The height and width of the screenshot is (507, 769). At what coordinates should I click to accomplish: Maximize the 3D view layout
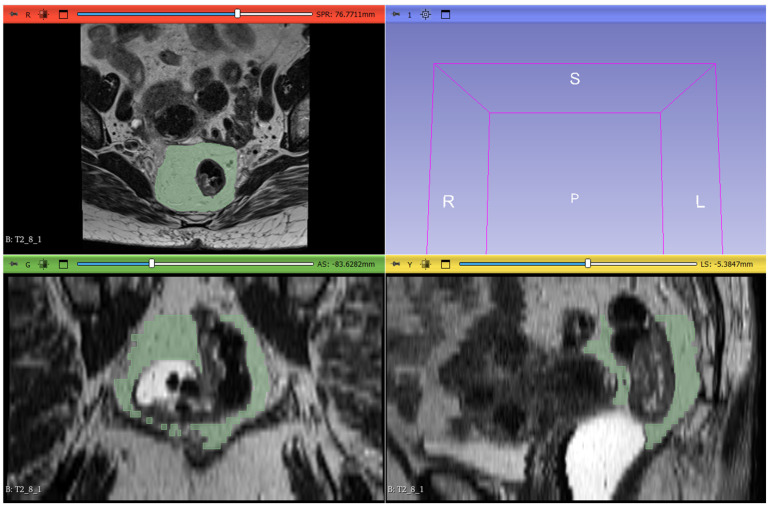[446, 15]
